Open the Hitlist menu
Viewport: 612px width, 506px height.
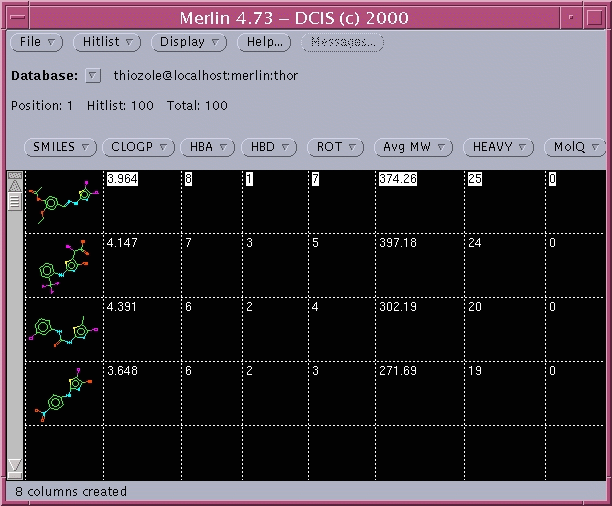pos(107,42)
